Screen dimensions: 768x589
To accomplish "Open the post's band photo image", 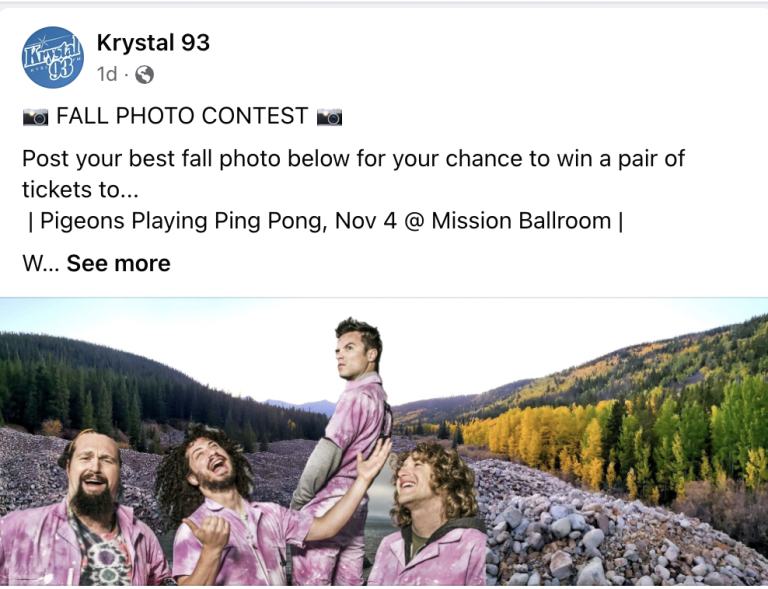I will click(x=384, y=442).
